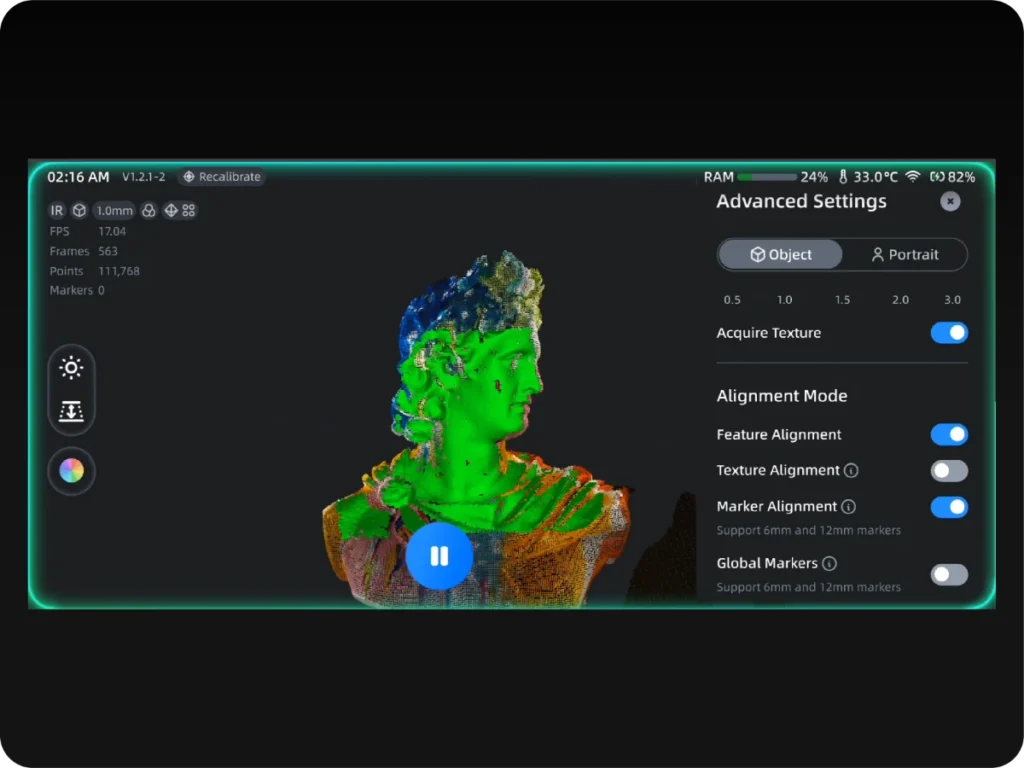Click the four-circles marker icon

click(x=189, y=210)
